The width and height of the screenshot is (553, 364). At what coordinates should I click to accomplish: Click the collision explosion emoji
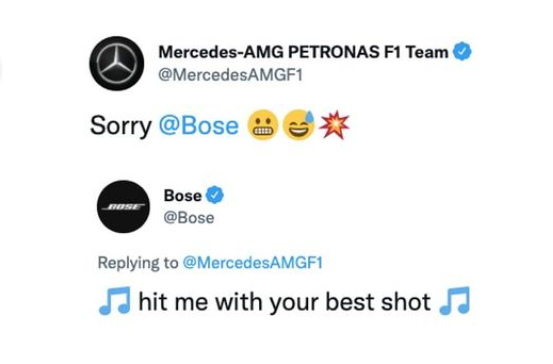coord(334,125)
